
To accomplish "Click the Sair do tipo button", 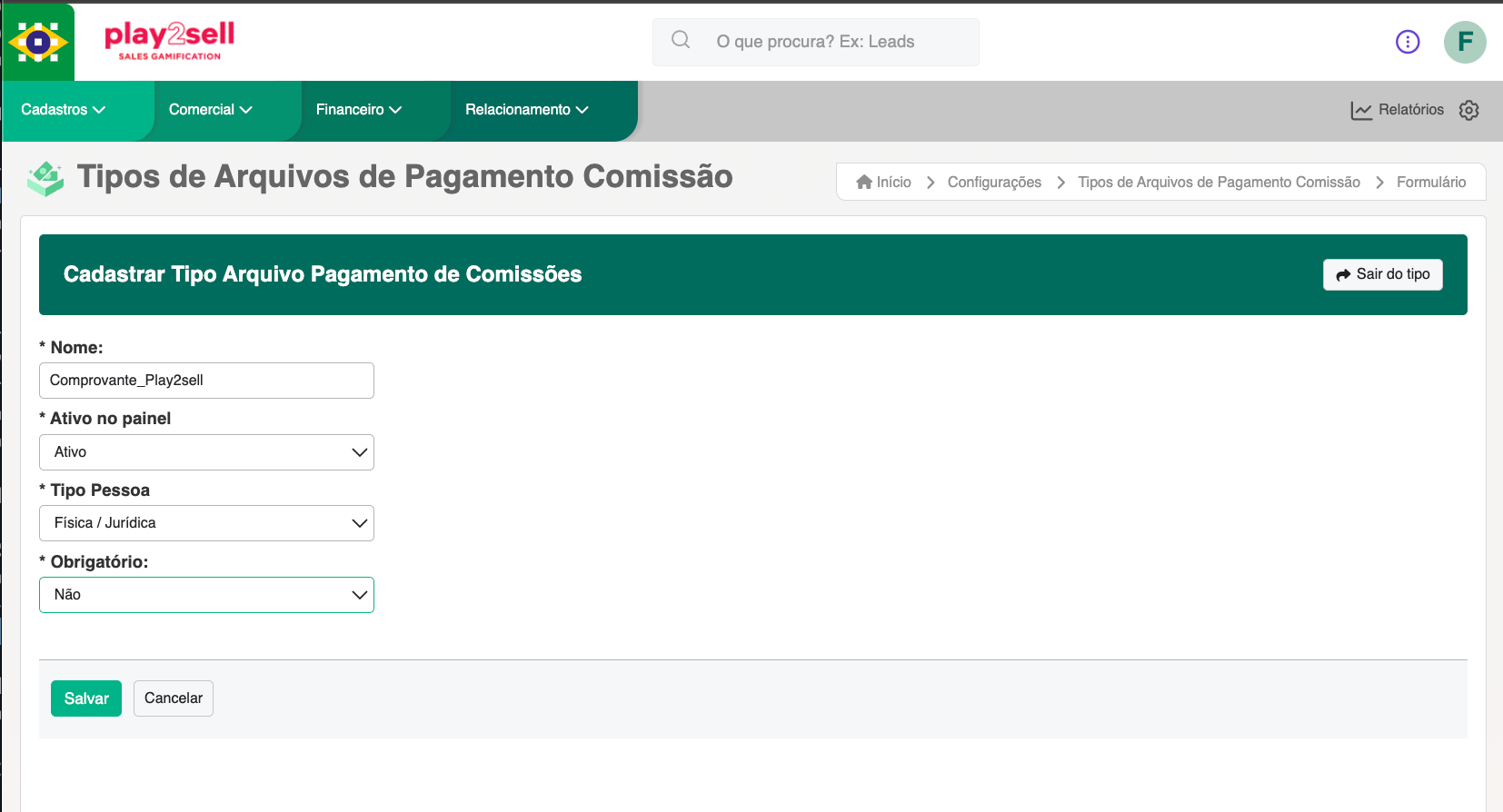I will 1383,274.
